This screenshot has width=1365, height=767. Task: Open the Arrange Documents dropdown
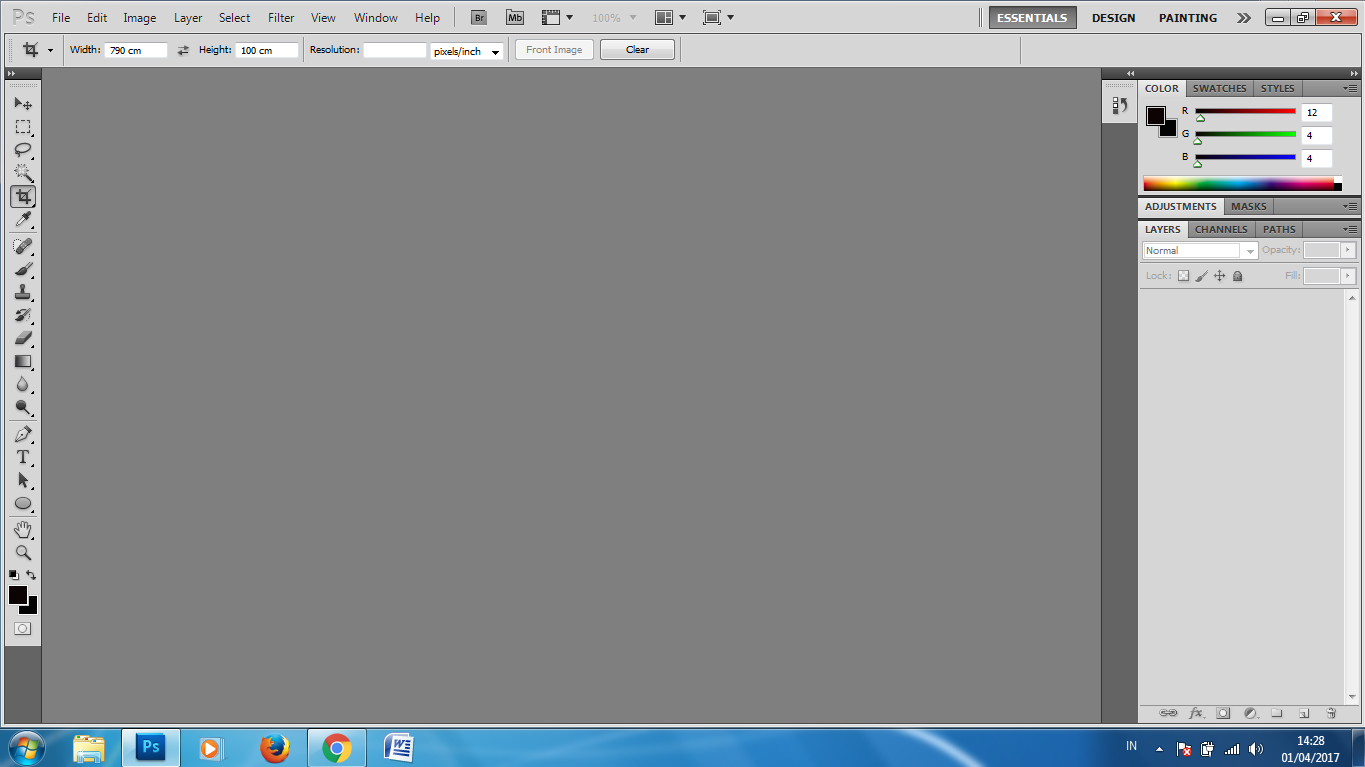pyautogui.click(x=668, y=17)
